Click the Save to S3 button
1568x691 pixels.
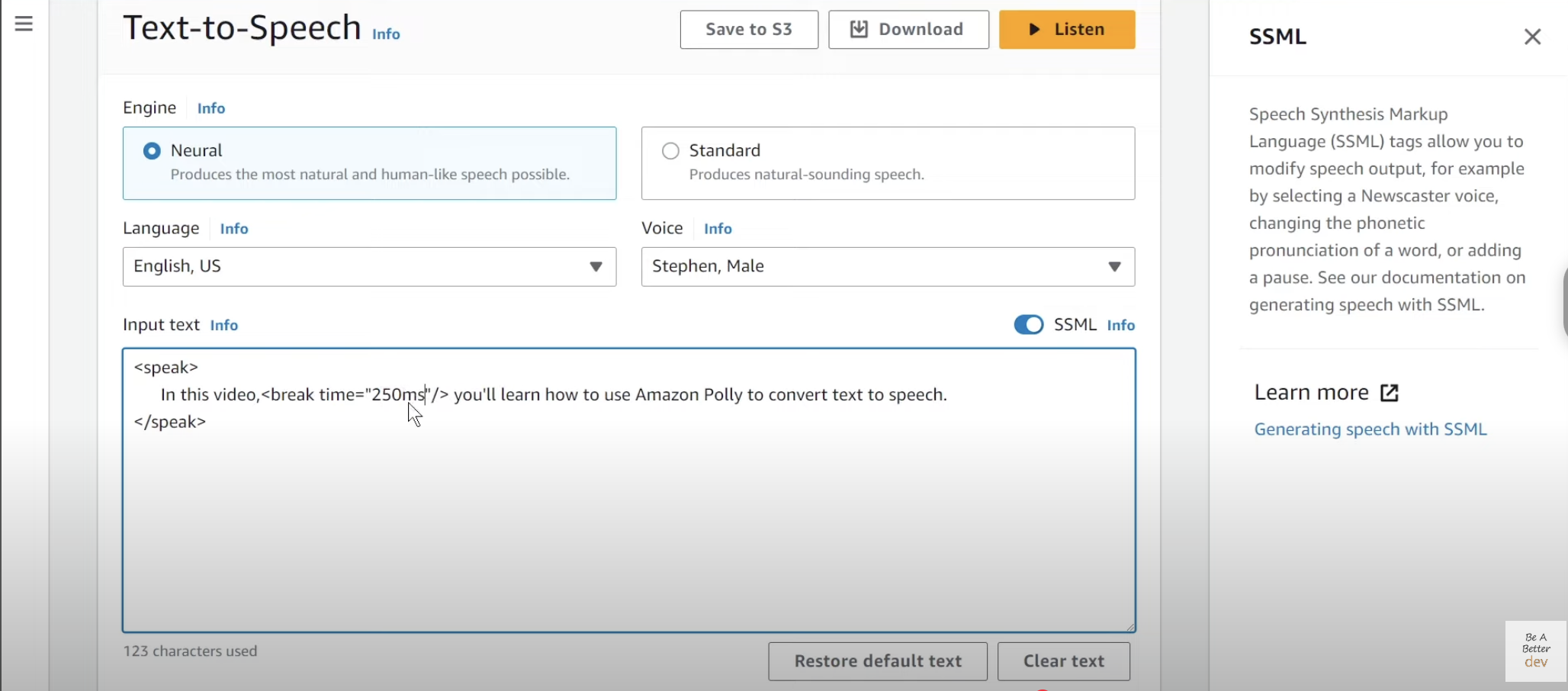coord(748,30)
